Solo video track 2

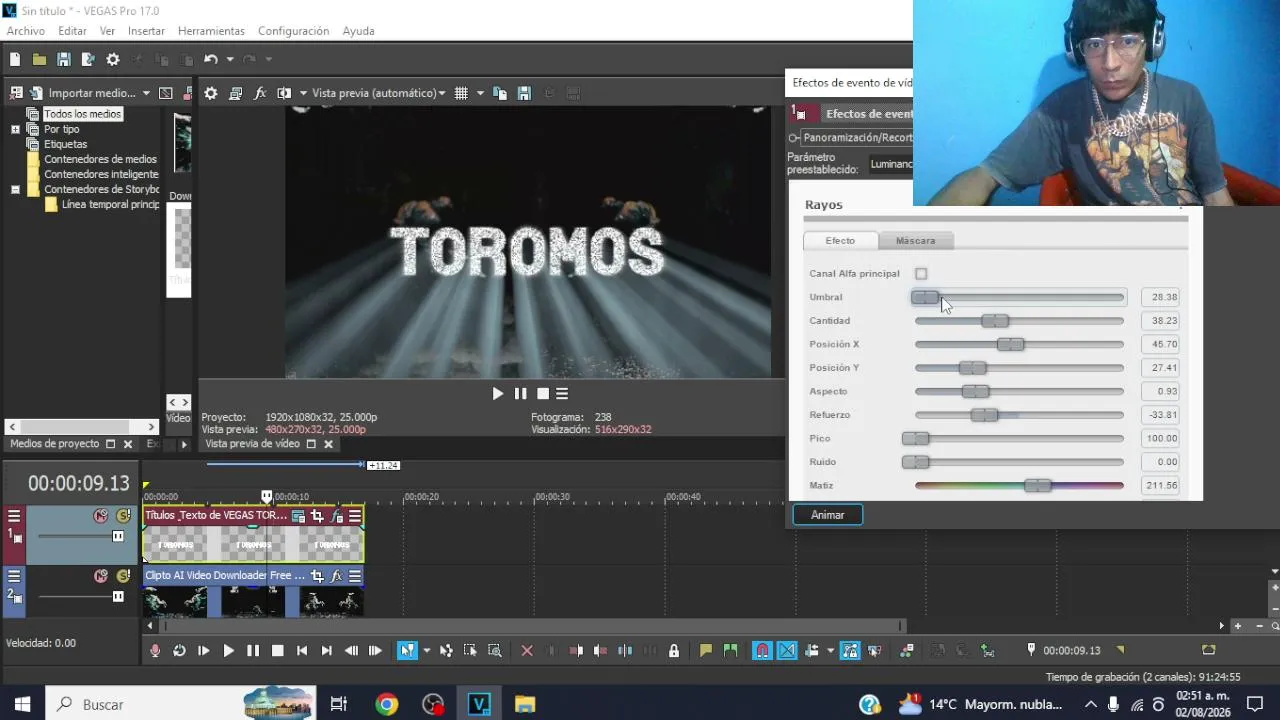[123, 576]
